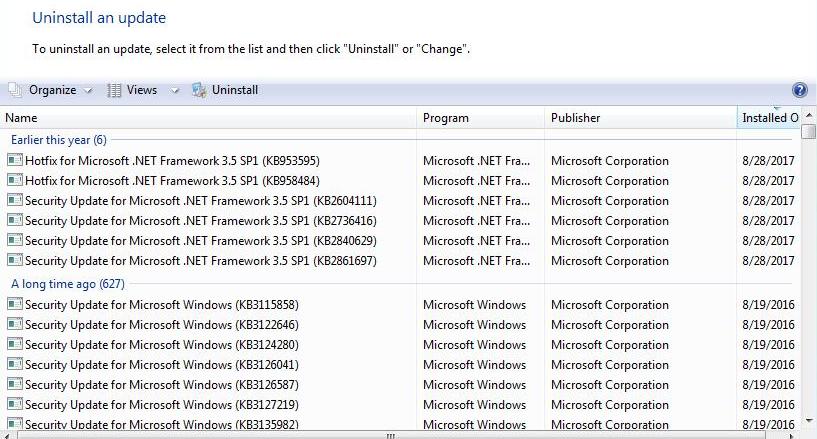Click 'Microsoft Windows' program cell for KB3115858

[x=474, y=304]
